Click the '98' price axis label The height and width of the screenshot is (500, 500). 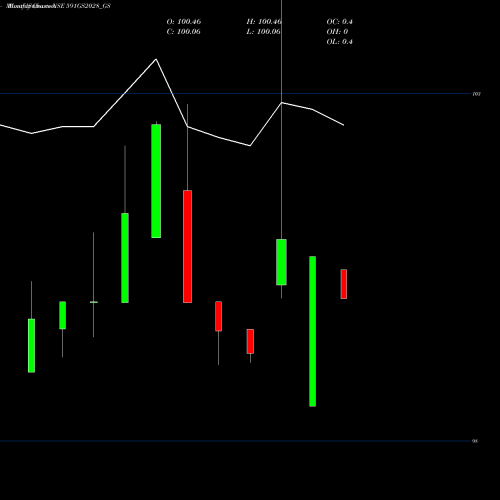475,441
